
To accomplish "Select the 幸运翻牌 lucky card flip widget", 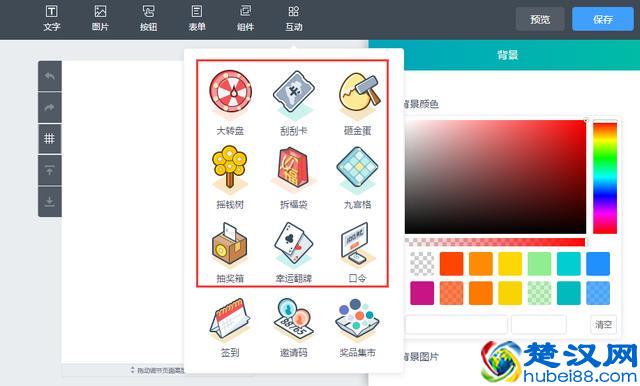I will pos(293,252).
